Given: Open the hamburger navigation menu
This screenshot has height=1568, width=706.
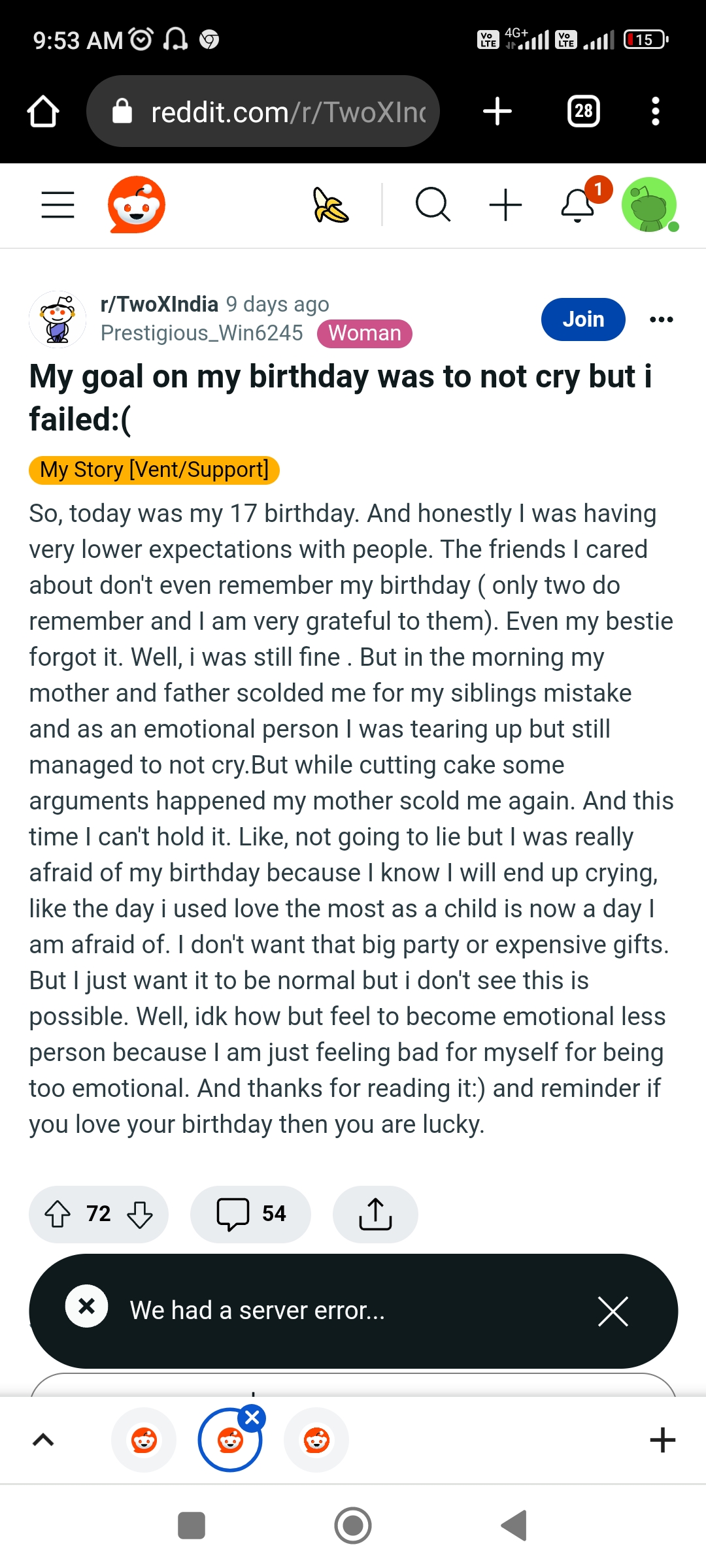Looking at the screenshot, I should (x=58, y=205).
